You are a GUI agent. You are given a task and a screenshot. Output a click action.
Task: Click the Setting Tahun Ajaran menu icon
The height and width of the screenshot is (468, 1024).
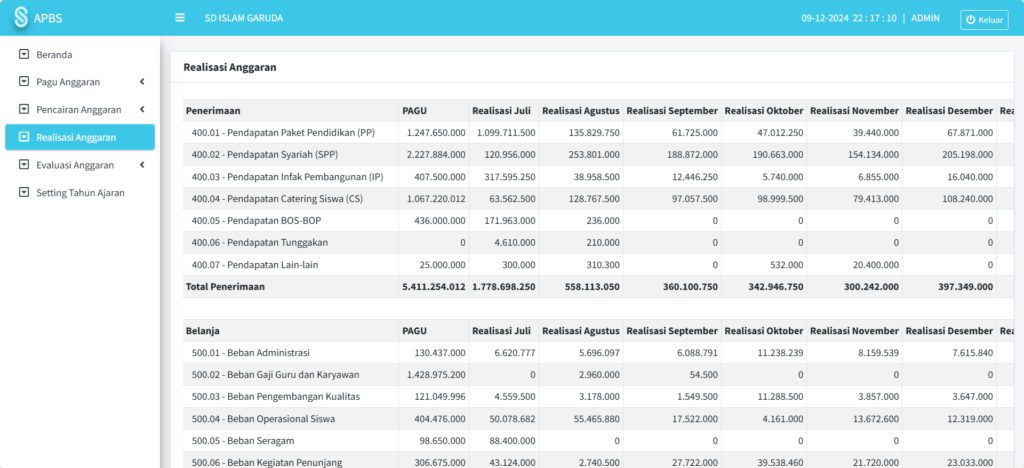coord(24,193)
